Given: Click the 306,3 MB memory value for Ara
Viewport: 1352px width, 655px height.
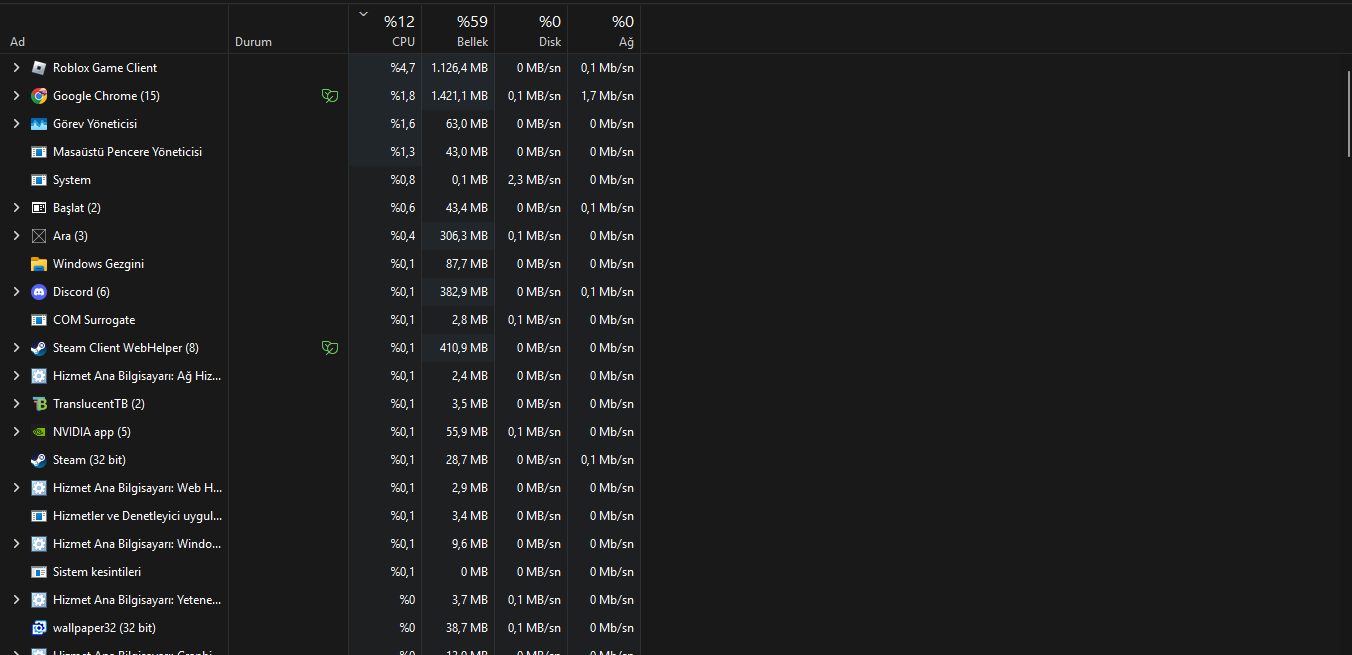Looking at the screenshot, I should [x=466, y=236].
